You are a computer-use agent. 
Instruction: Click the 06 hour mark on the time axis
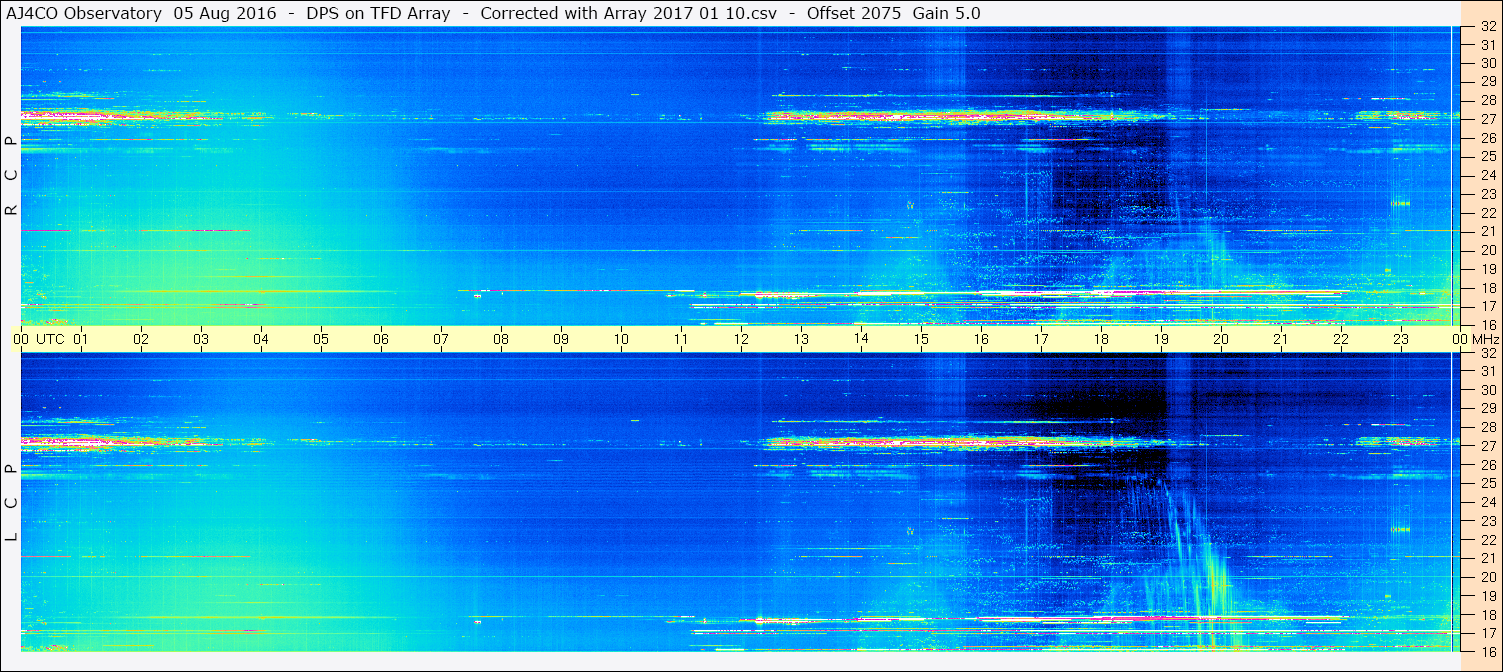[381, 339]
